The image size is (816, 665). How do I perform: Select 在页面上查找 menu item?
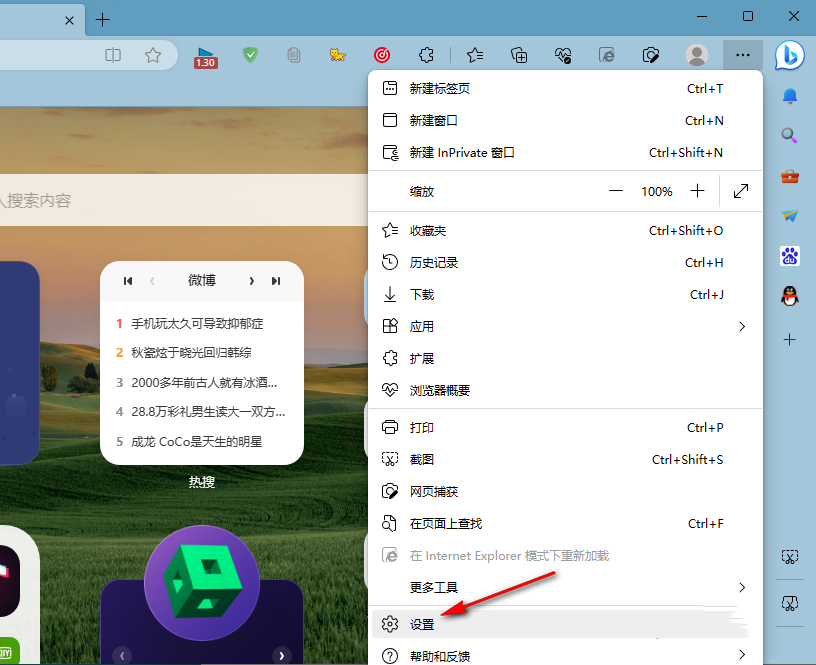[x=565, y=523]
